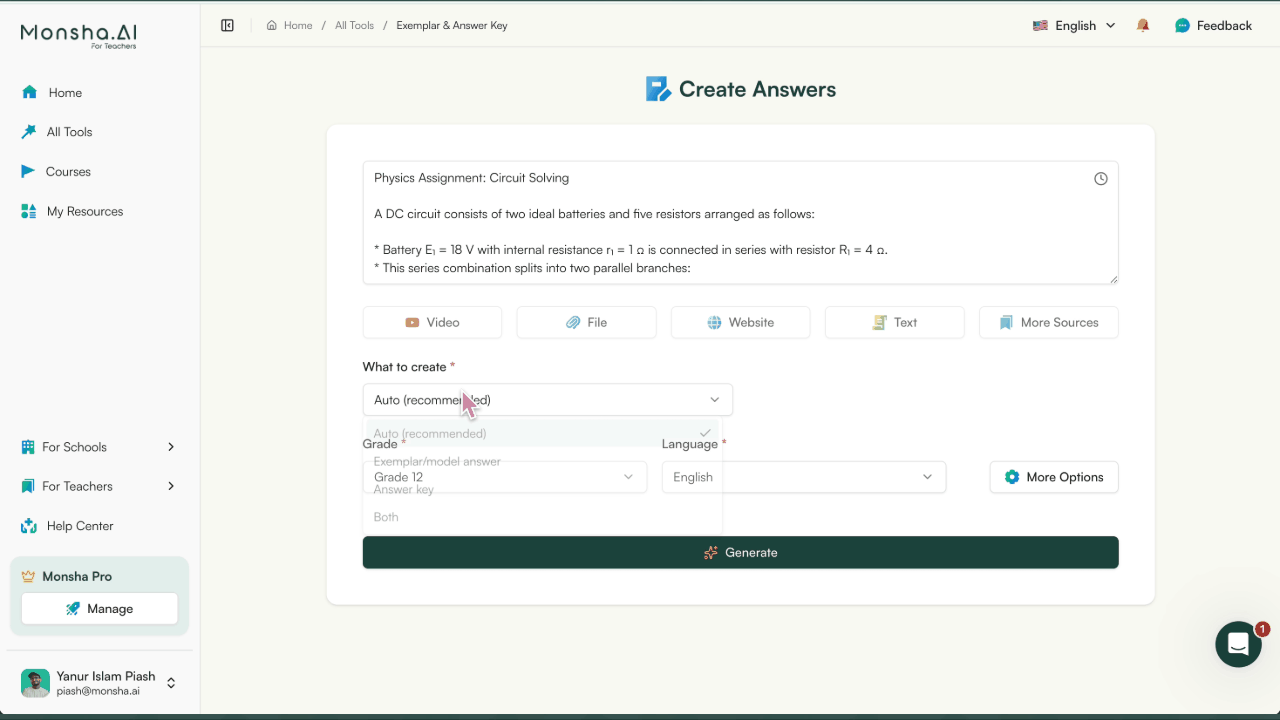
Task: Open the prompt history clock icon
Action: coord(1100,178)
